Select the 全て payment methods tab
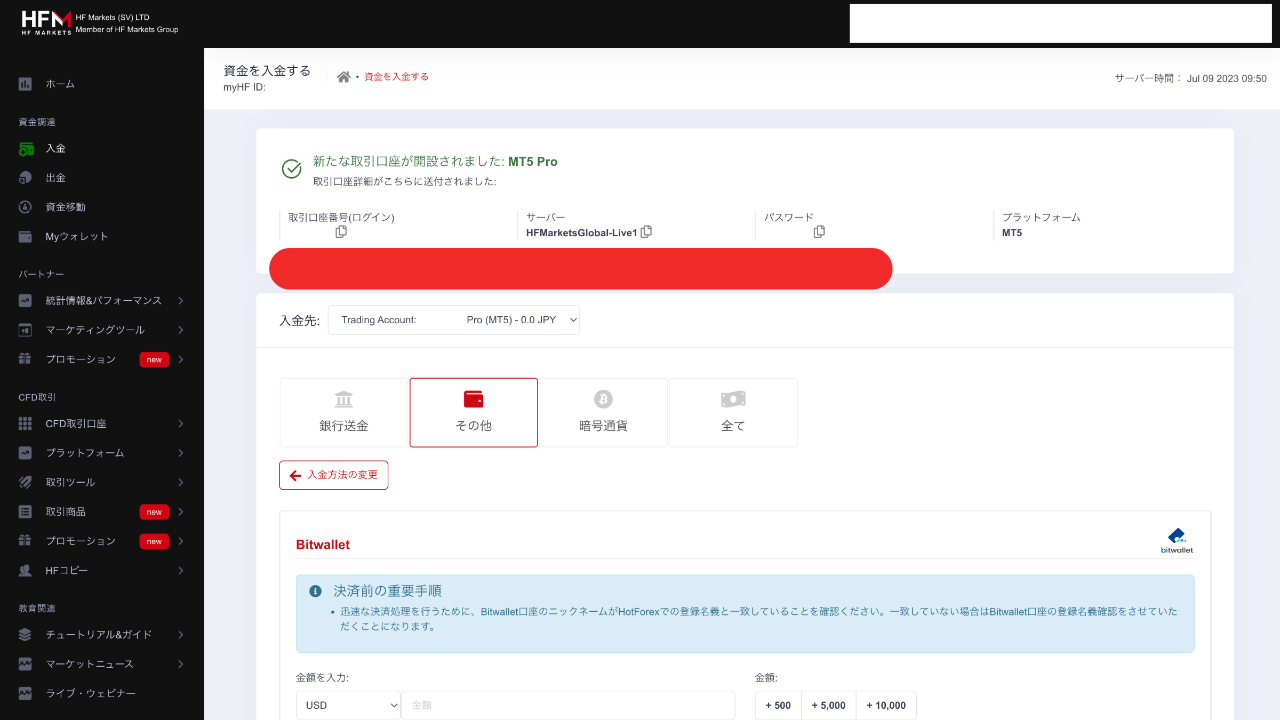1280x720 pixels. (x=733, y=412)
